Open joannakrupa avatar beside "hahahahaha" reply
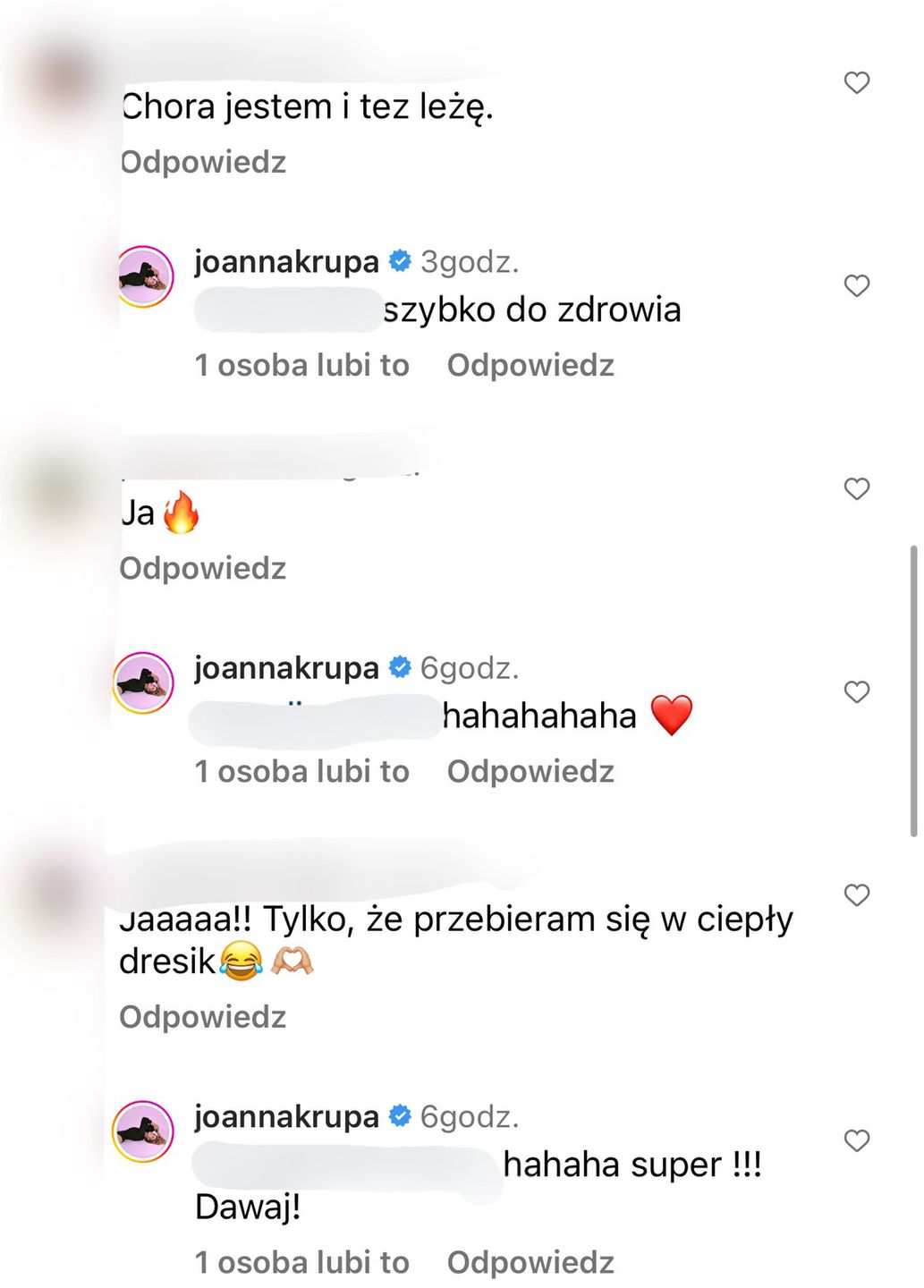Screen dimensions: 924x1288 pyautogui.click(x=144, y=682)
